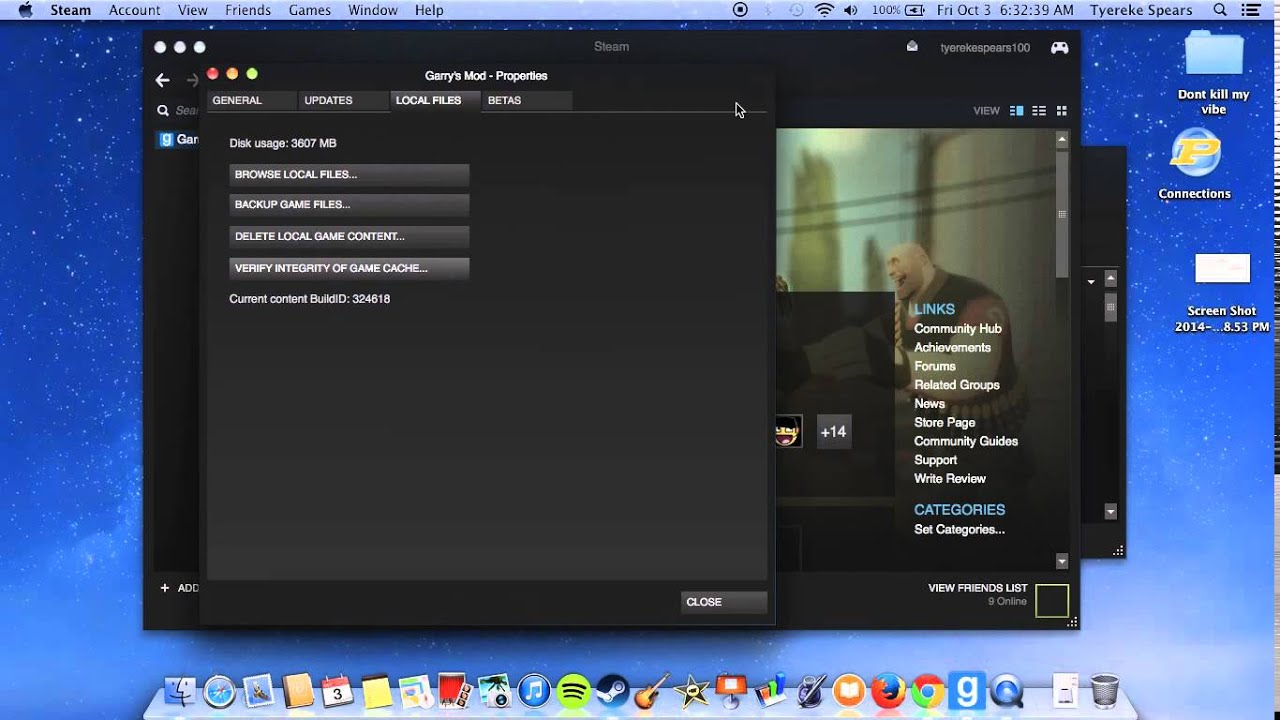Image resolution: width=1280 pixels, height=720 pixels.
Task: Open Big Picture mode controller icon
Action: pos(1059,47)
